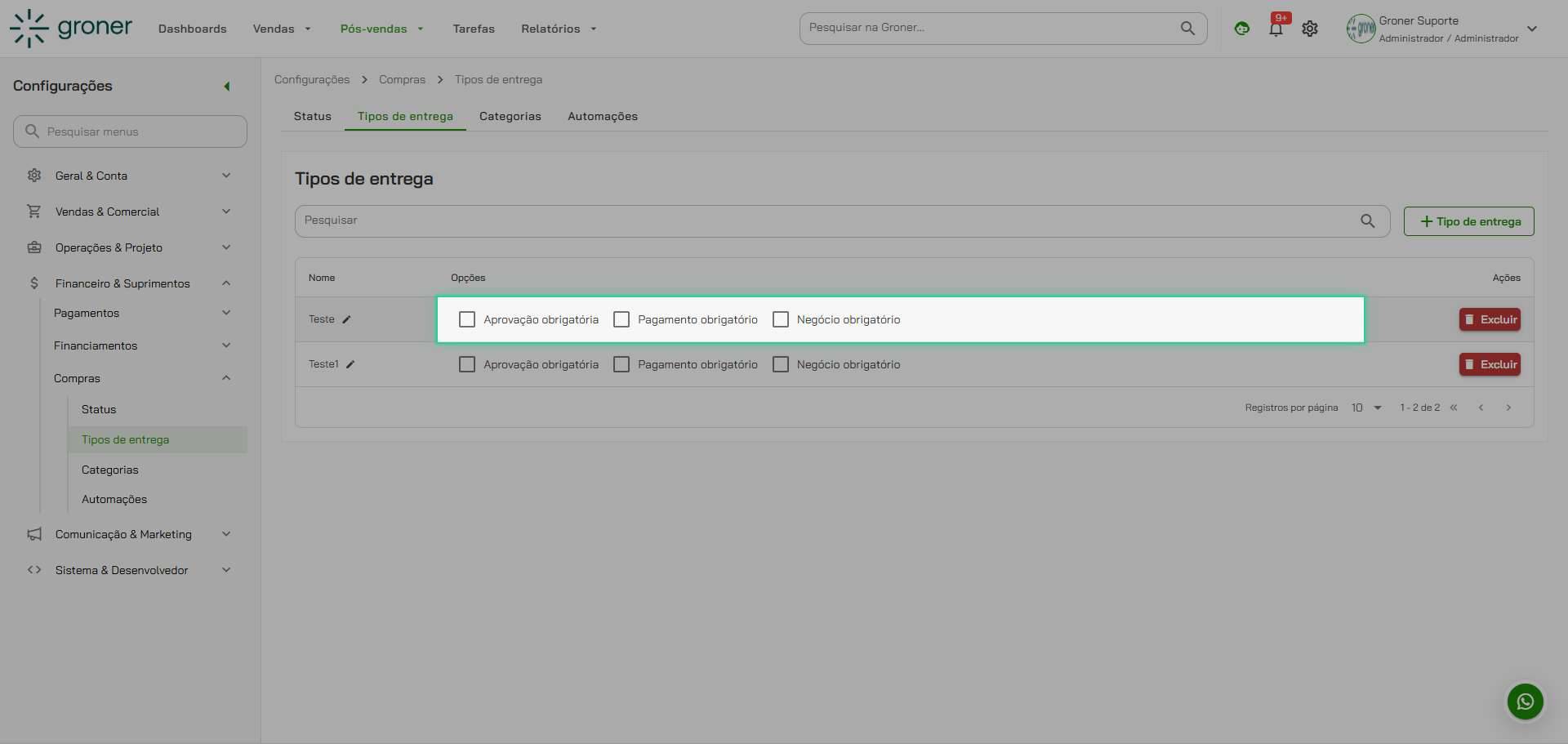Enable Aprovação obrigatória for Teste
Viewport: 1568px width, 744px height.
point(467,319)
